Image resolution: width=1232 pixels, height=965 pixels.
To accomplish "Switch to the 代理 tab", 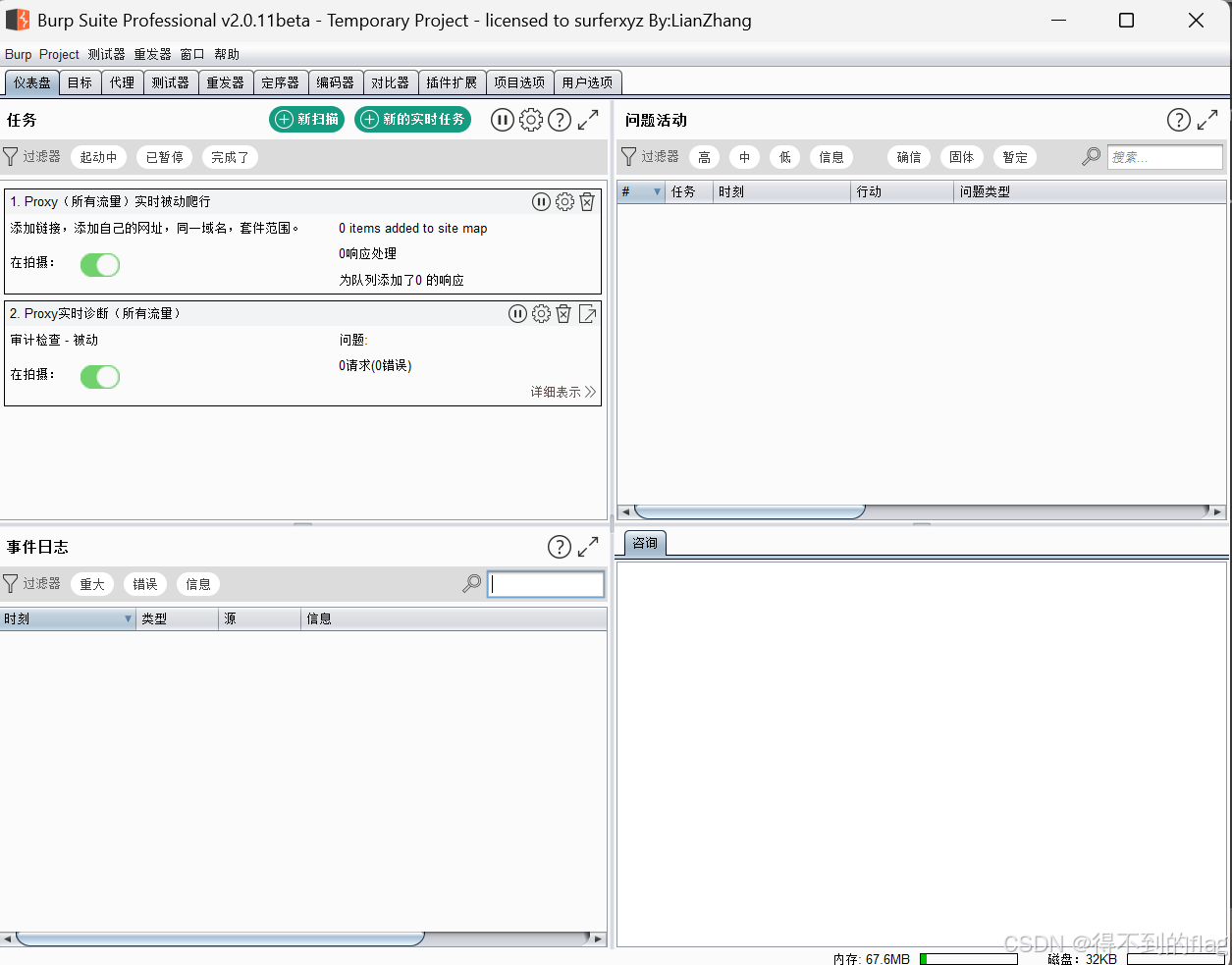I will click(x=123, y=82).
